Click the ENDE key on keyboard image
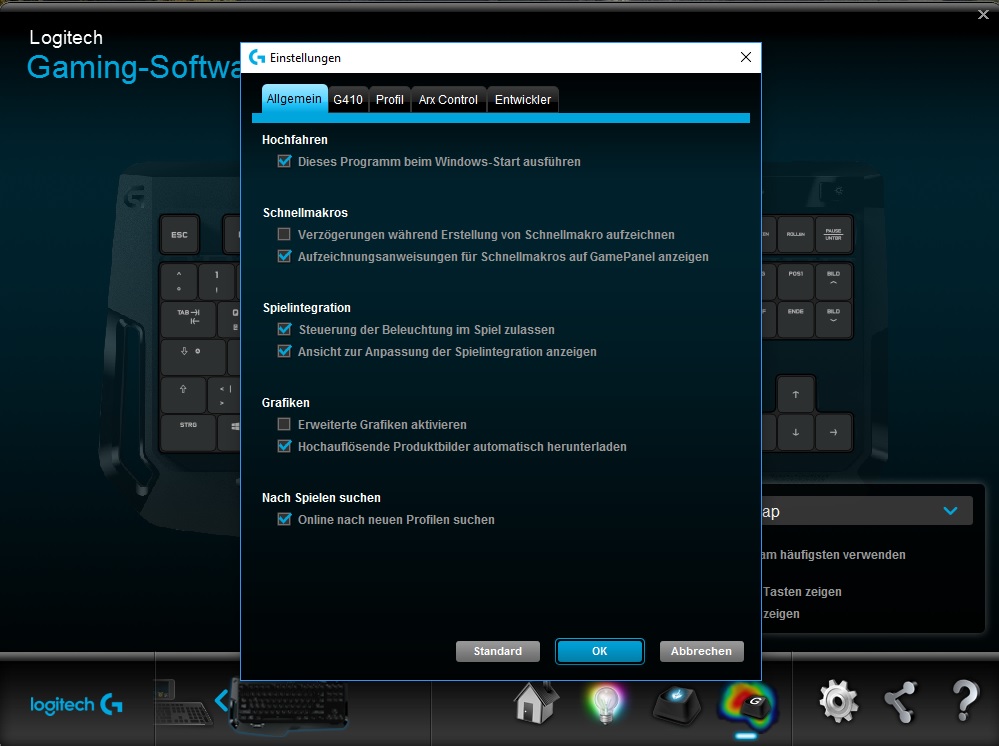Screen dimensions: 999x746 pos(796,319)
